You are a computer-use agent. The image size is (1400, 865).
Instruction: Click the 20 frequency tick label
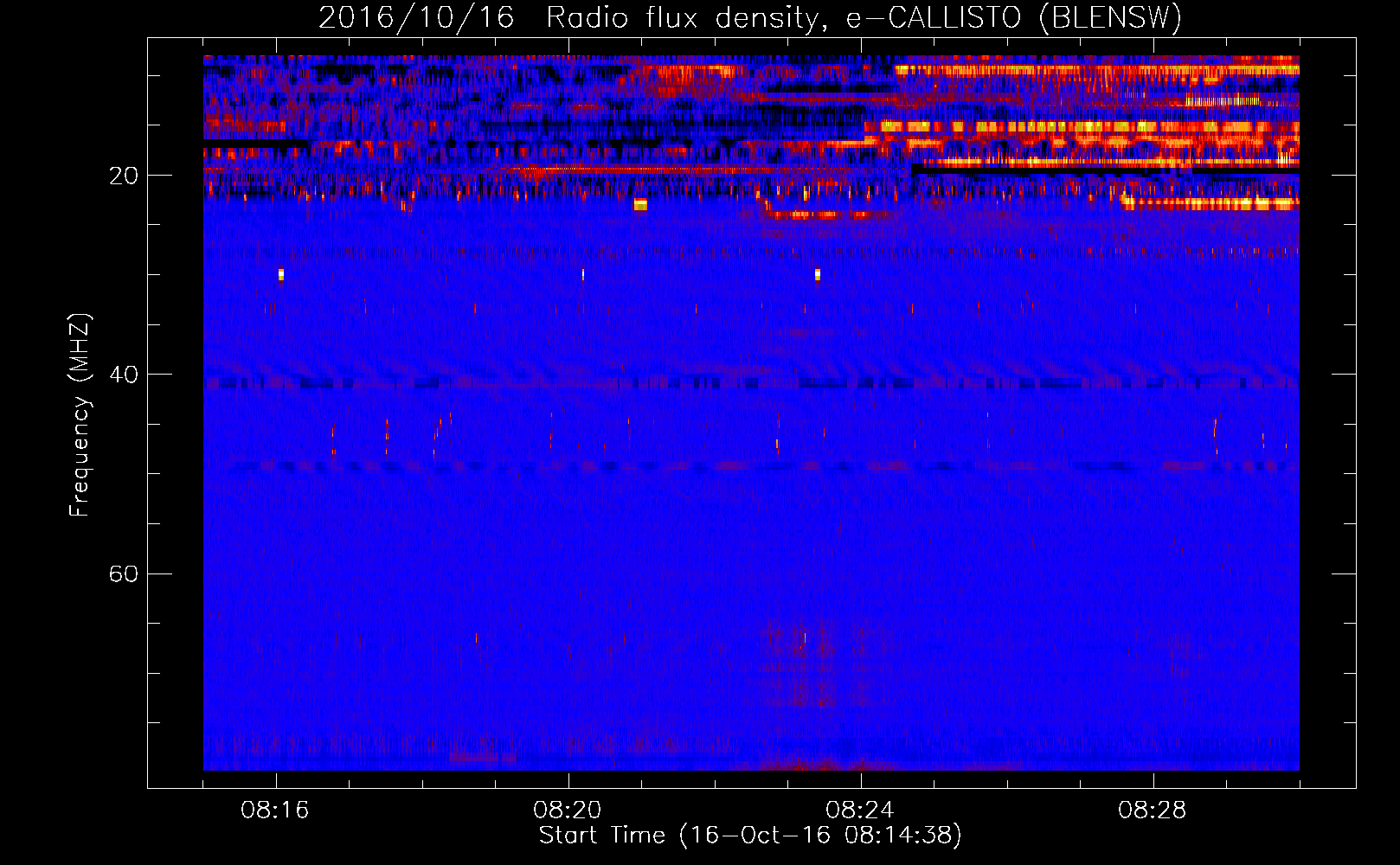(x=123, y=176)
